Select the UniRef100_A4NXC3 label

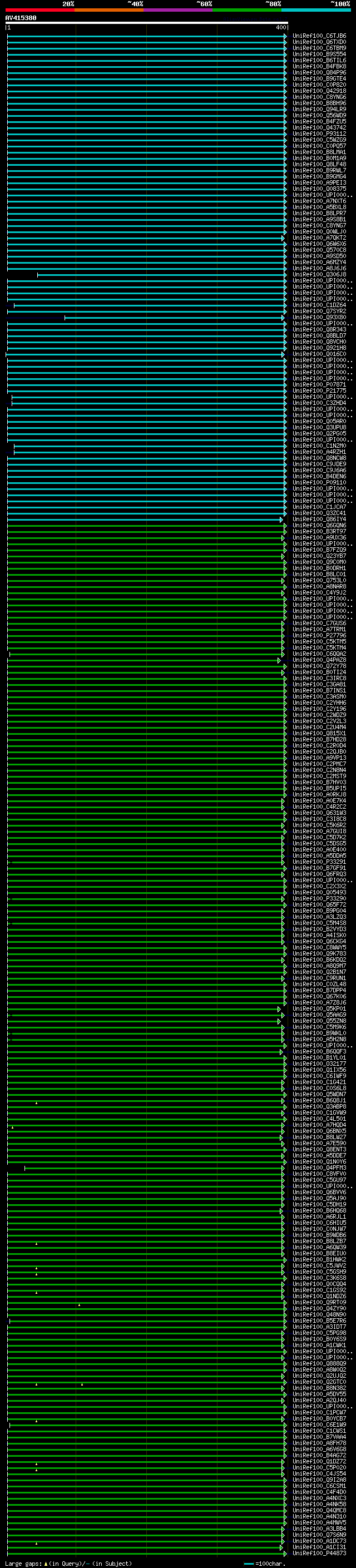(x=319, y=1498)
